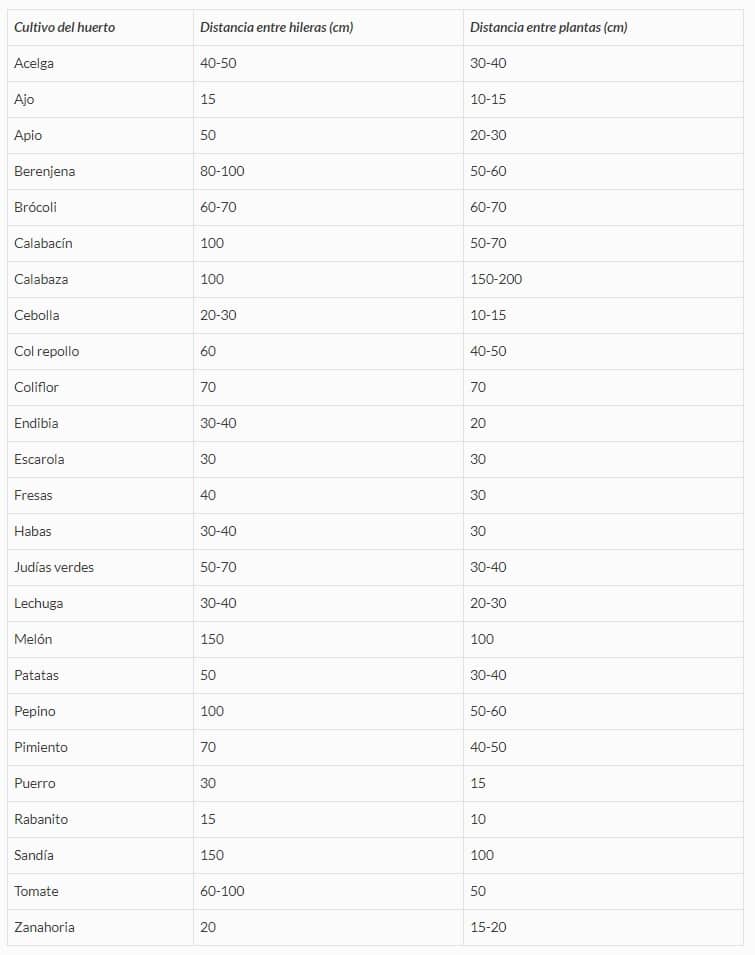
Task: Click the Melón row distance 150
Action: click(212, 639)
